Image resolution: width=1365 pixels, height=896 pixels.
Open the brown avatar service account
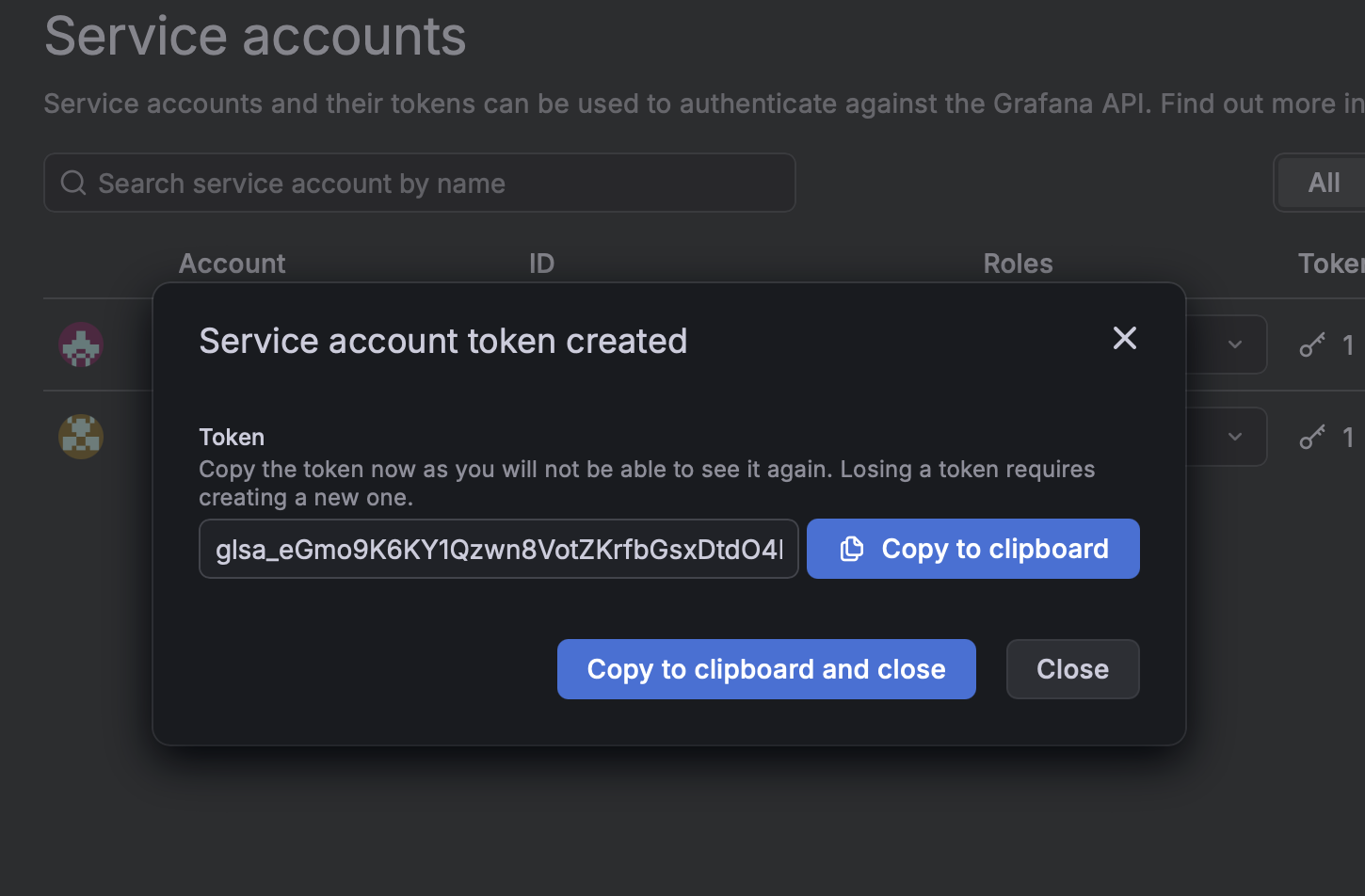(x=81, y=437)
